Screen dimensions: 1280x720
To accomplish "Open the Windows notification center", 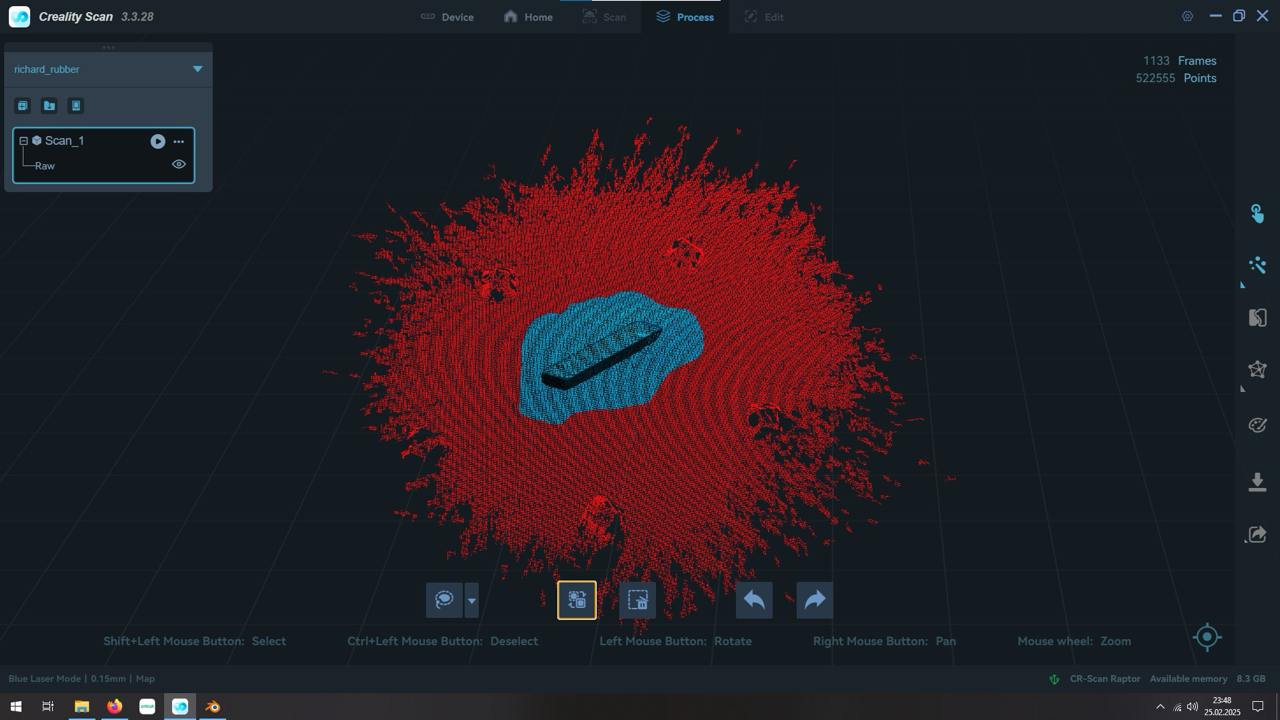I will (x=1259, y=707).
